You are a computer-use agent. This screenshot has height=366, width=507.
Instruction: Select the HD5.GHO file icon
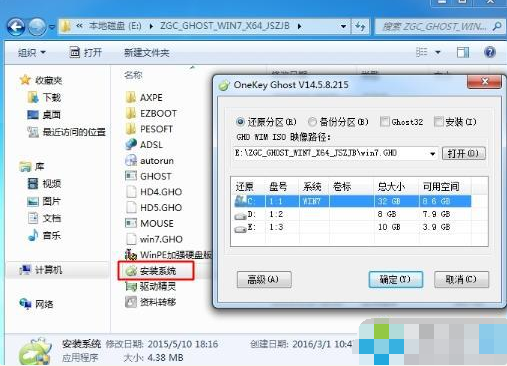(x=131, y=207)
